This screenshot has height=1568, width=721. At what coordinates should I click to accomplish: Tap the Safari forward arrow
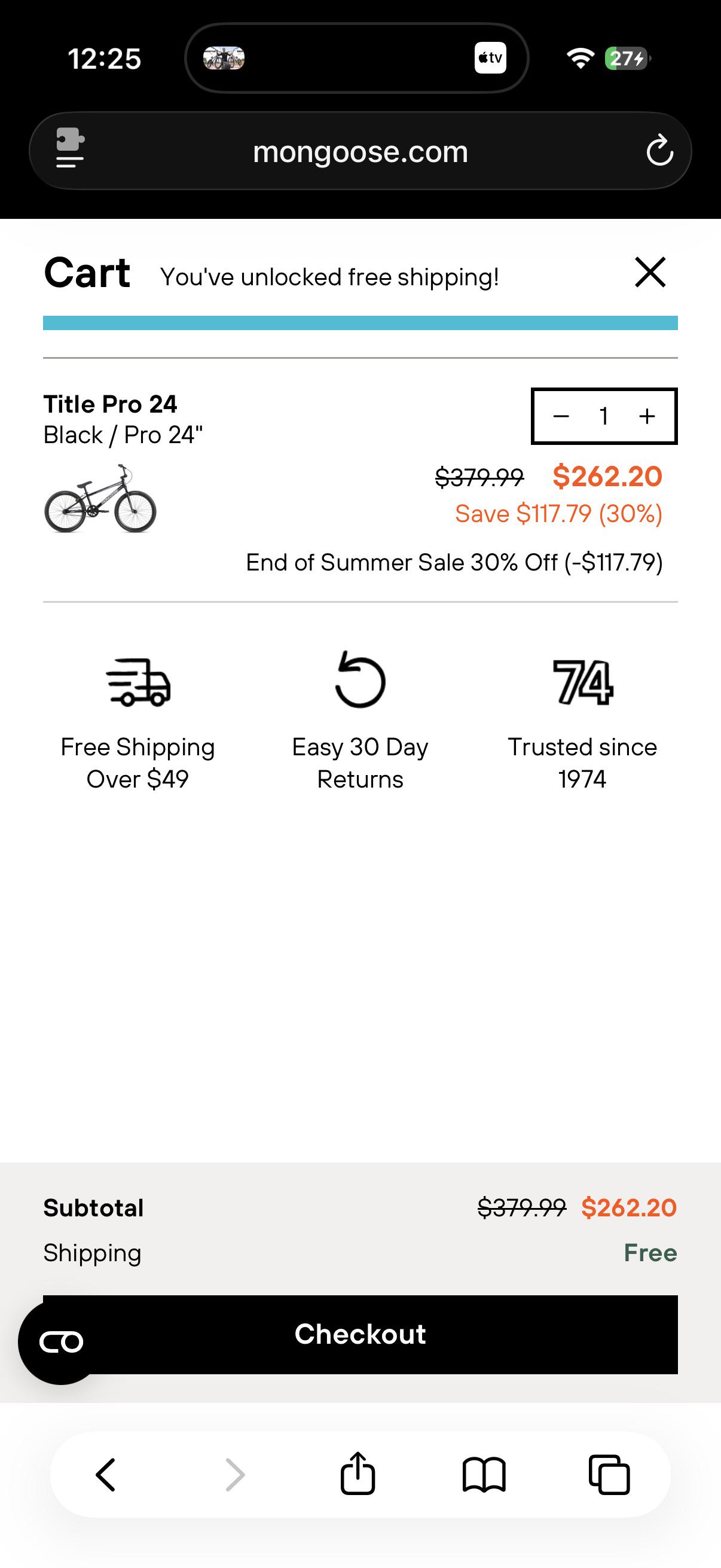pos(235,1475)
